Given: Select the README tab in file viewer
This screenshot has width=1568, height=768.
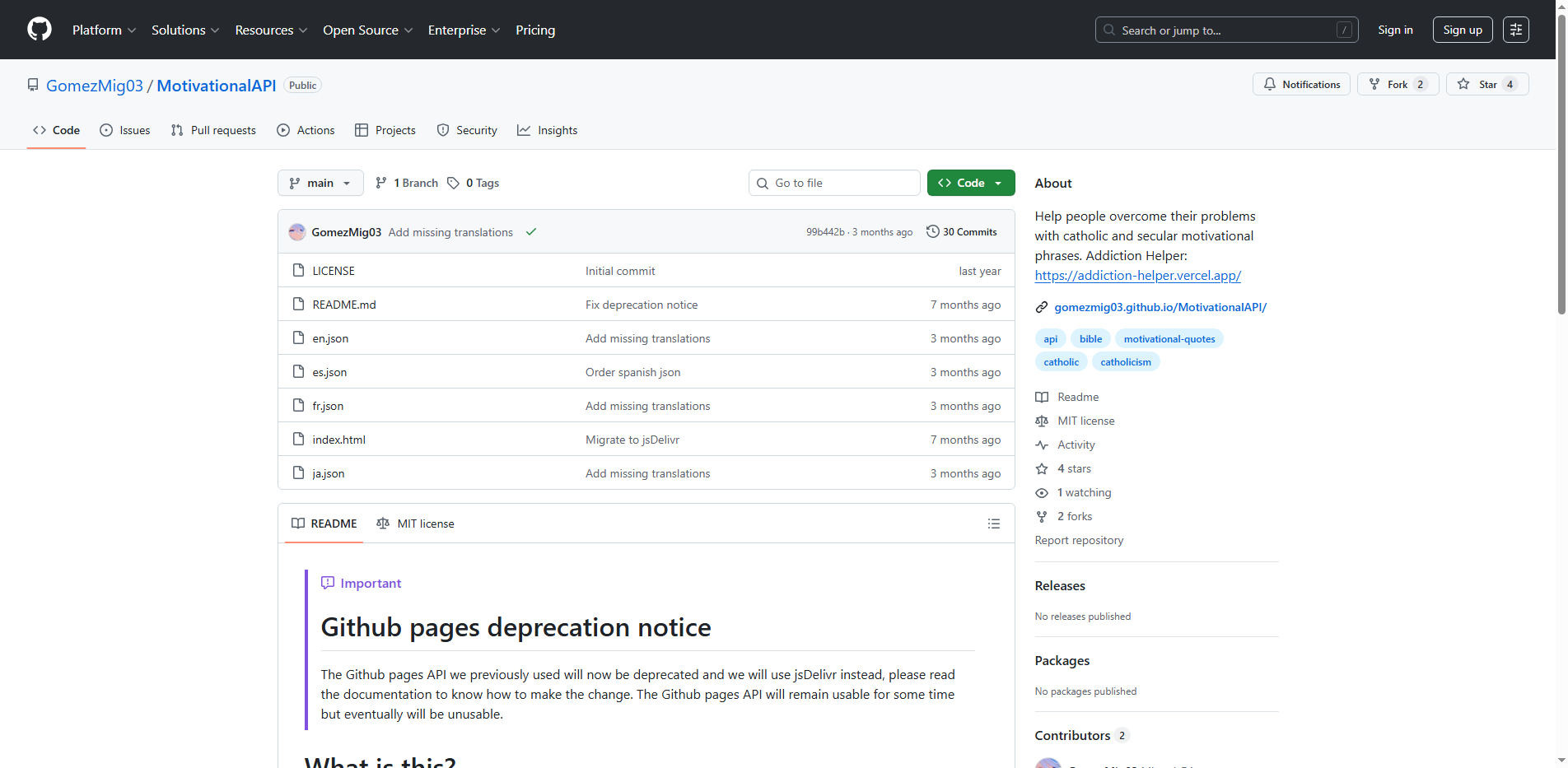Looking at the screenshot, I should (x=324, y=524).
